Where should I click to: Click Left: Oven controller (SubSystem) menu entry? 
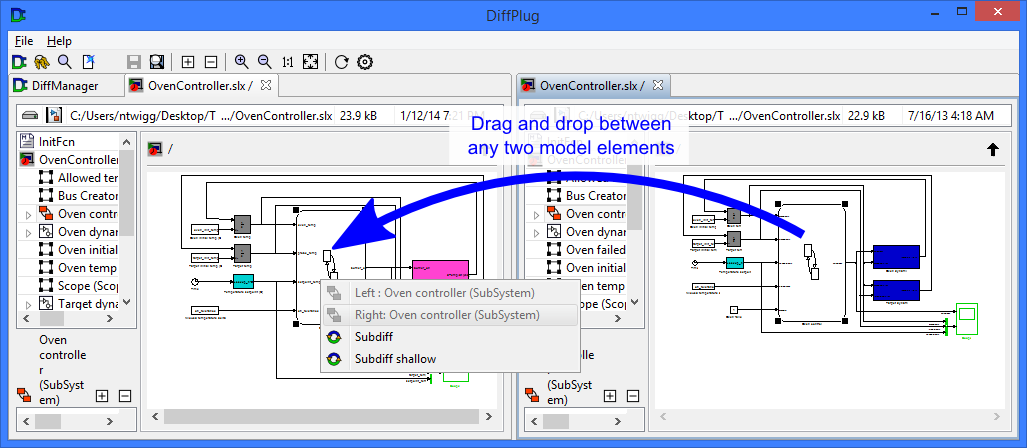(x=451, y=292)
